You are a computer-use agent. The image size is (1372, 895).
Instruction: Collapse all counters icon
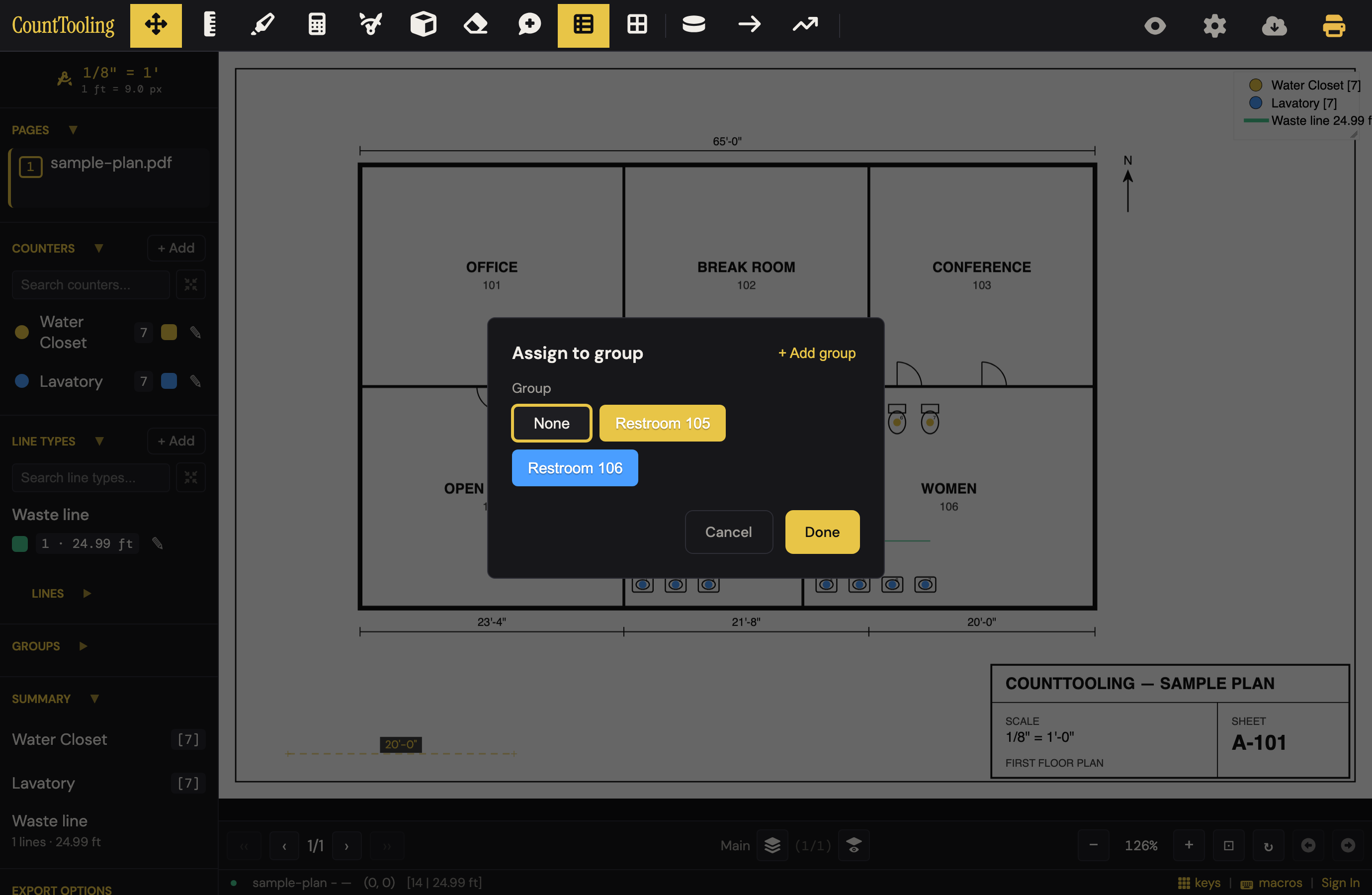coord(191,284)
